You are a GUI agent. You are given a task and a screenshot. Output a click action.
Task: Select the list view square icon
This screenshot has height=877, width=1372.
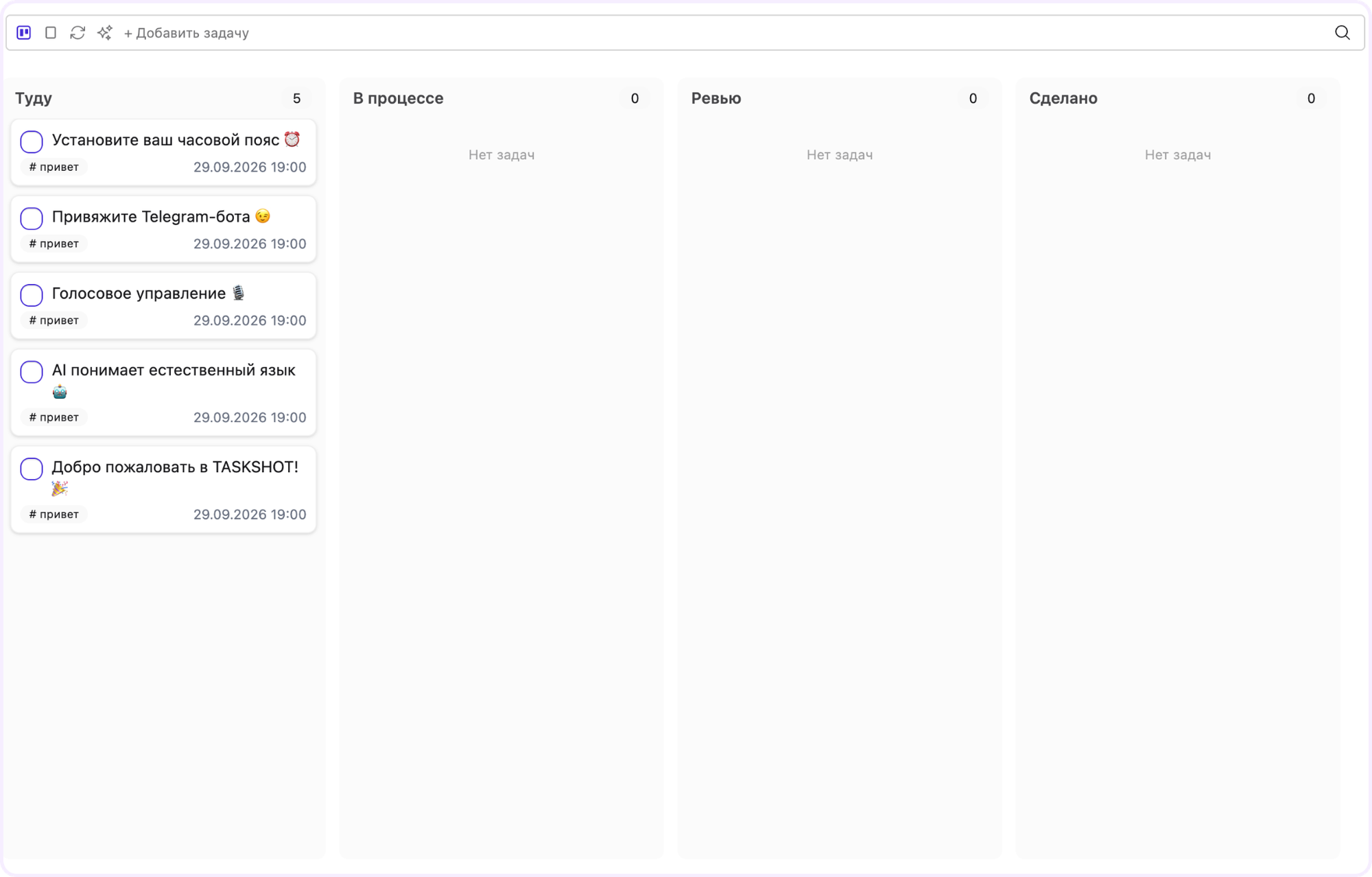pos(51,33)
